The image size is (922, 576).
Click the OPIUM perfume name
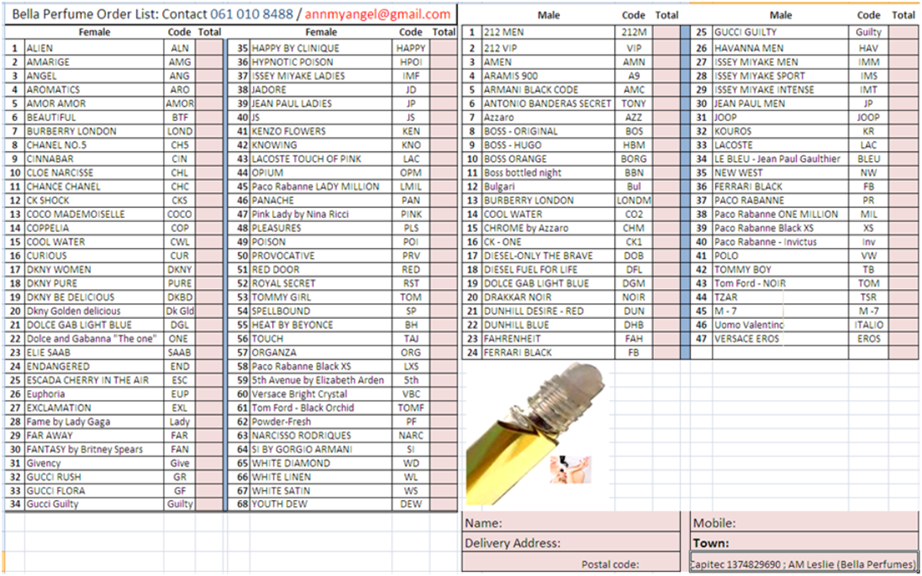pyautogui.click(x=268, y=173)
